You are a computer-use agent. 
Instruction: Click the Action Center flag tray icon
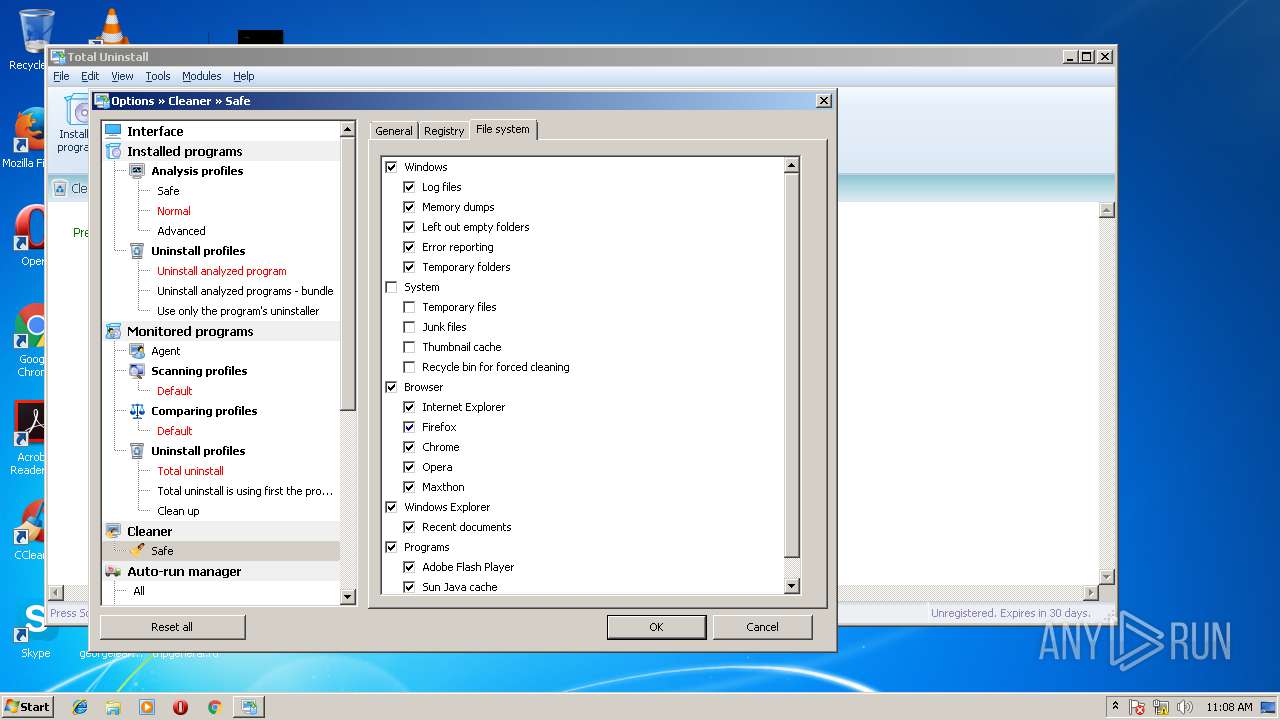tap(1137, 707)
